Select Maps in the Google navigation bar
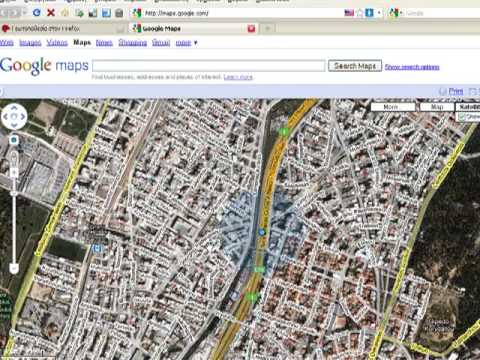 82,42
